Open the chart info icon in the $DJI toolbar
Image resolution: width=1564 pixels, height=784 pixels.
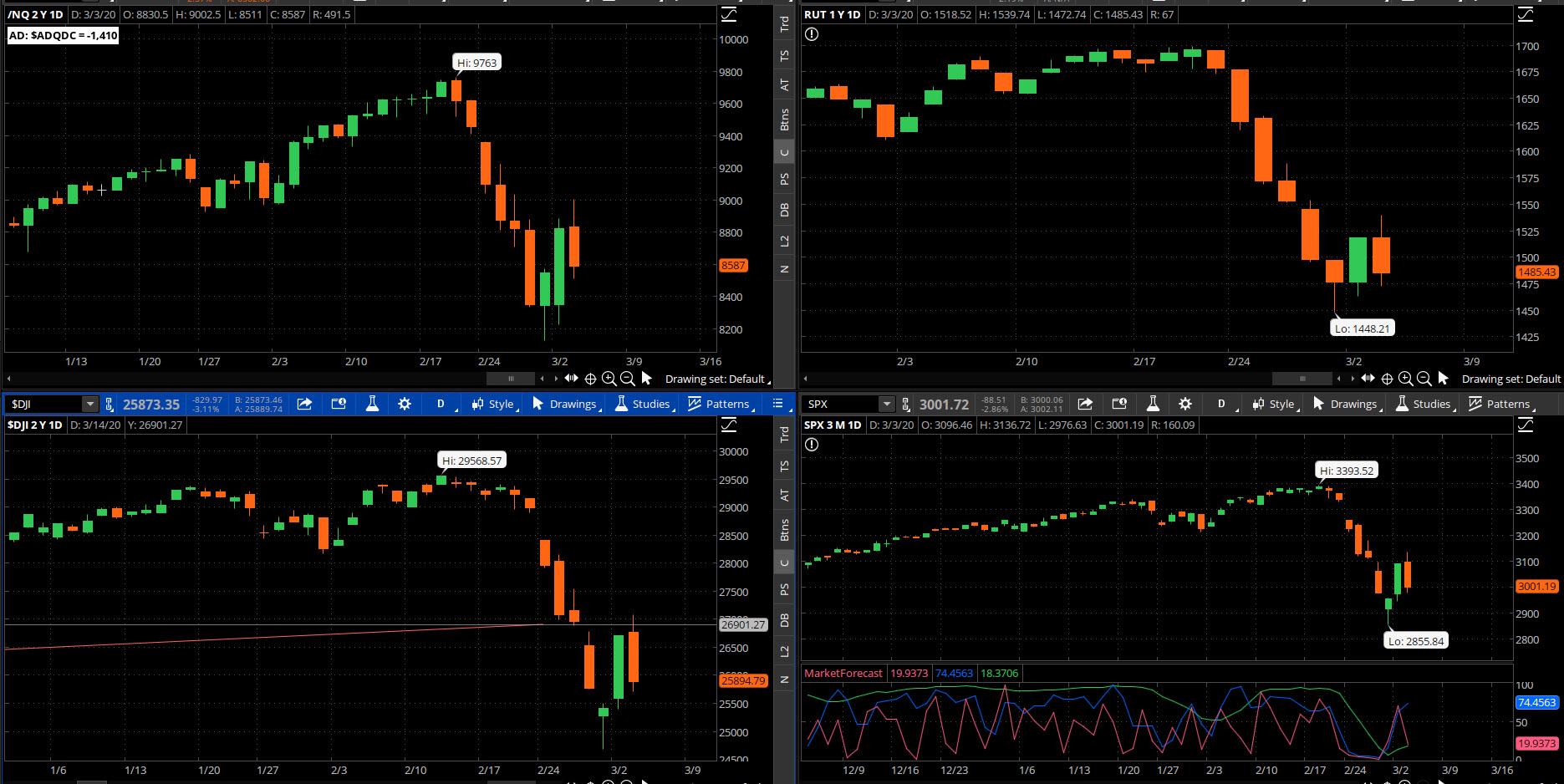pos(339,404)
